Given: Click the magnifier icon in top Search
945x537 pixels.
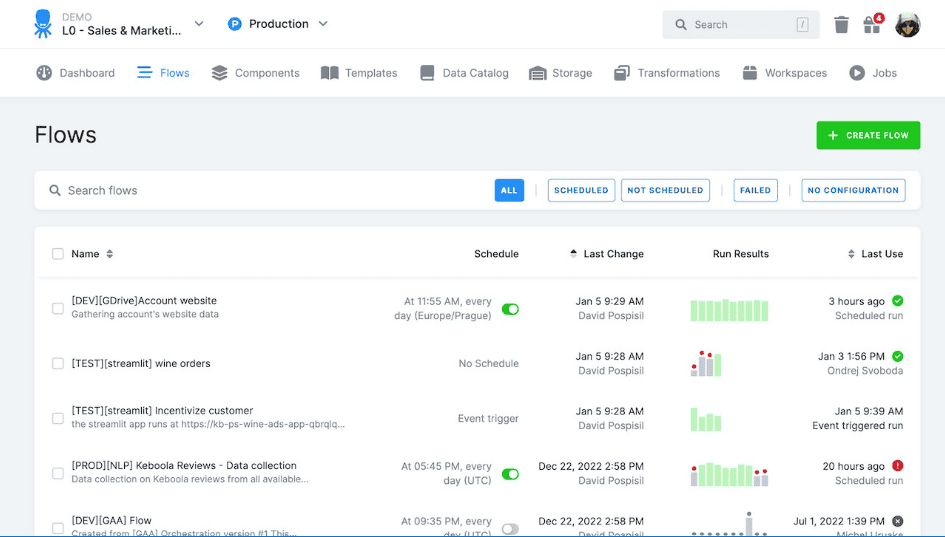Looking at the screenshot, I should 681,25.
